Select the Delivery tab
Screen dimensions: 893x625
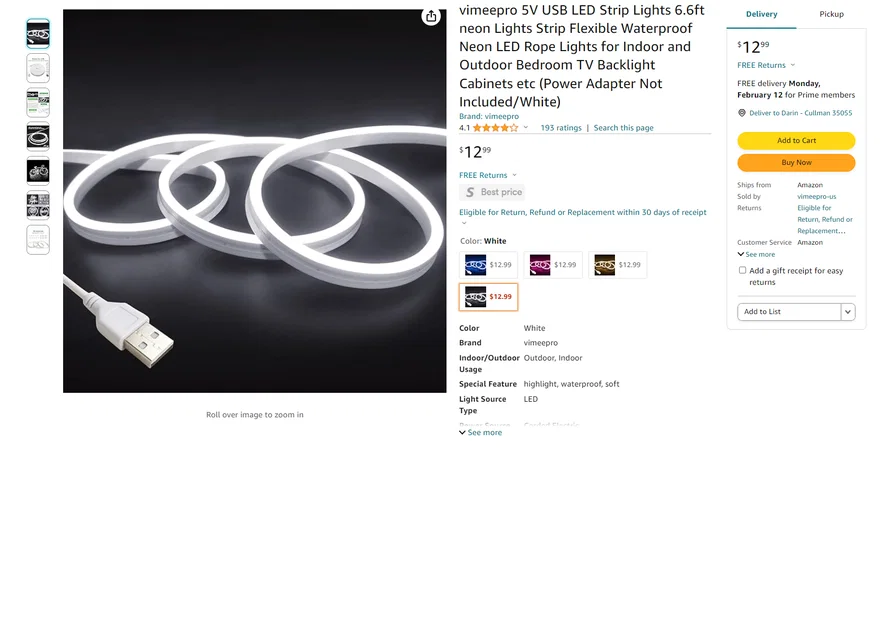(761, 14)
